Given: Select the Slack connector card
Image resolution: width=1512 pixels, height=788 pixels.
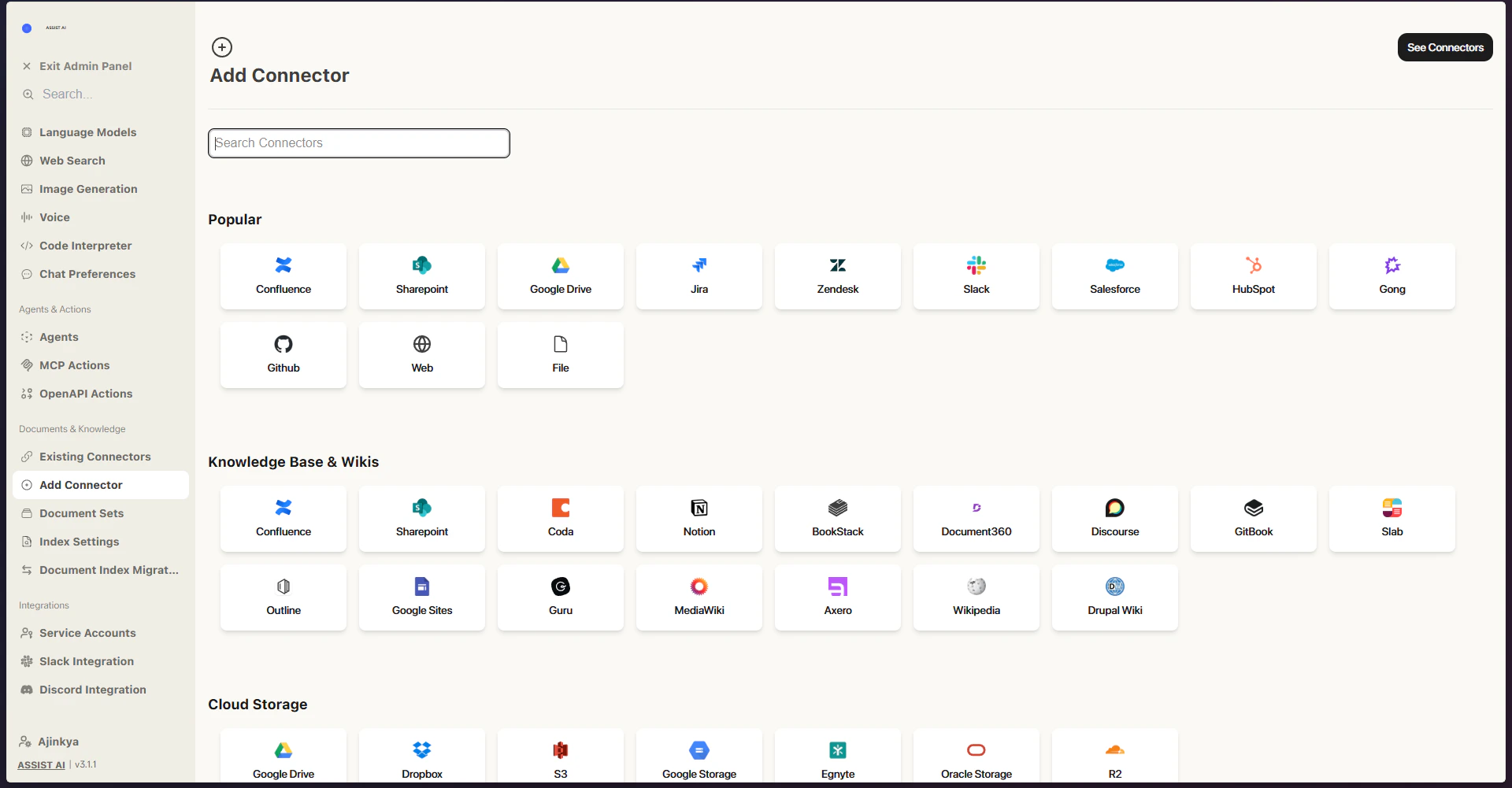Looking at the screenshot, I should click(976, 276).
